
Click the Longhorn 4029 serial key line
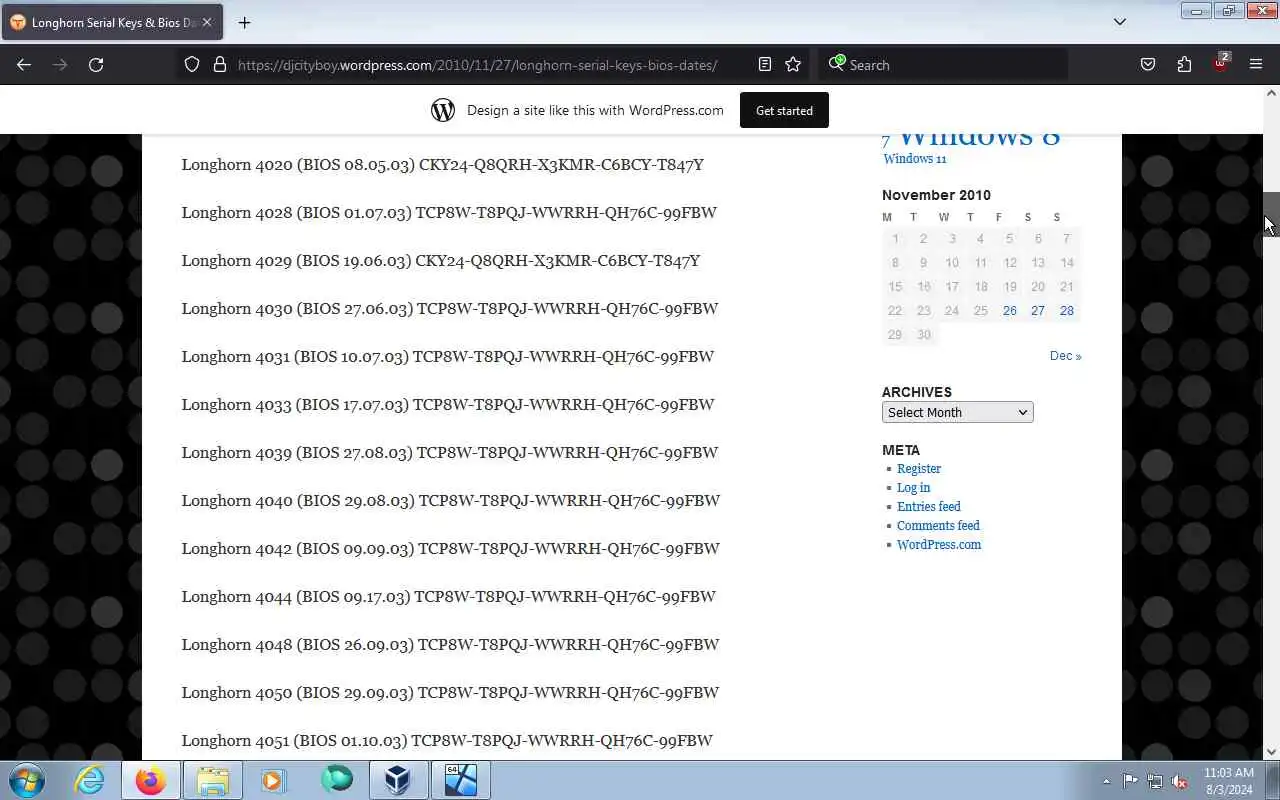[440, 260]
